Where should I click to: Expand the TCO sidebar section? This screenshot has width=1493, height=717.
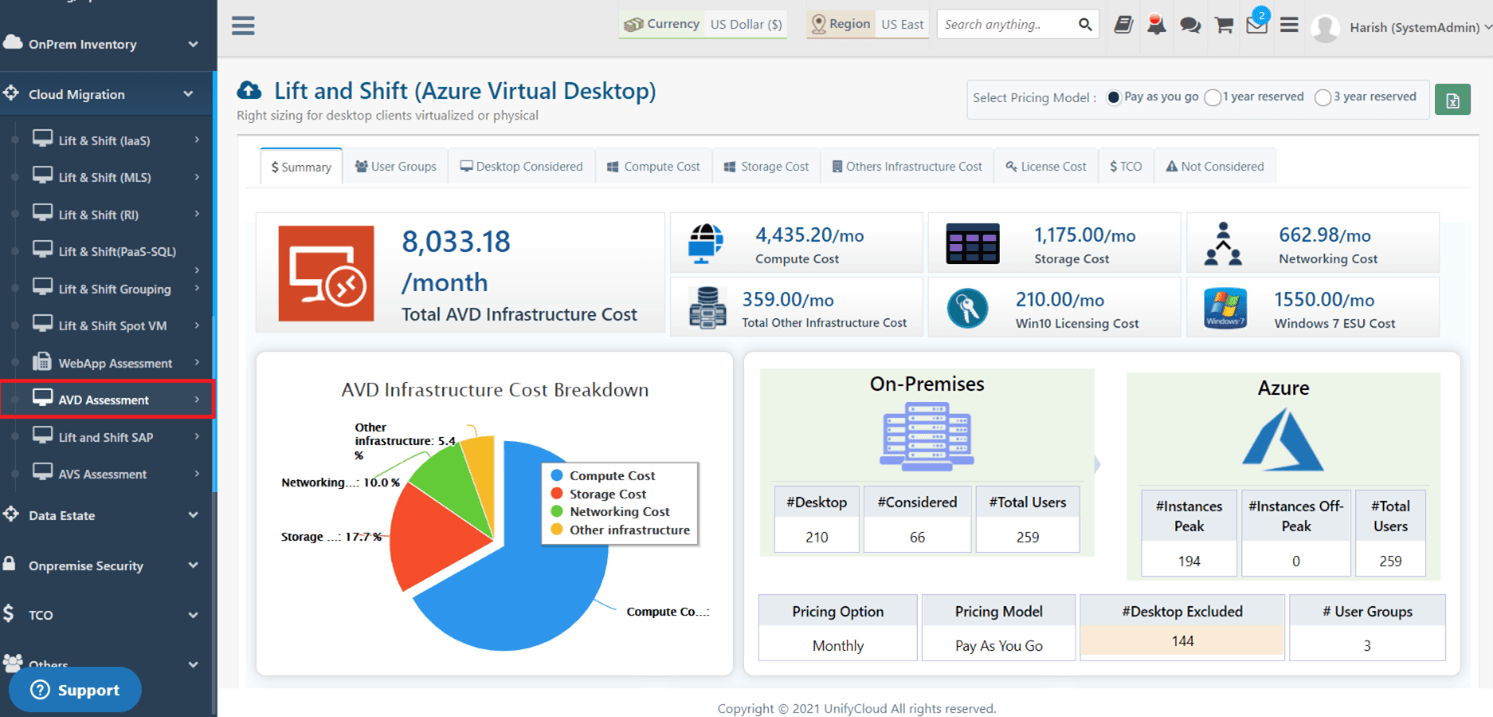(x=107, y=615)
